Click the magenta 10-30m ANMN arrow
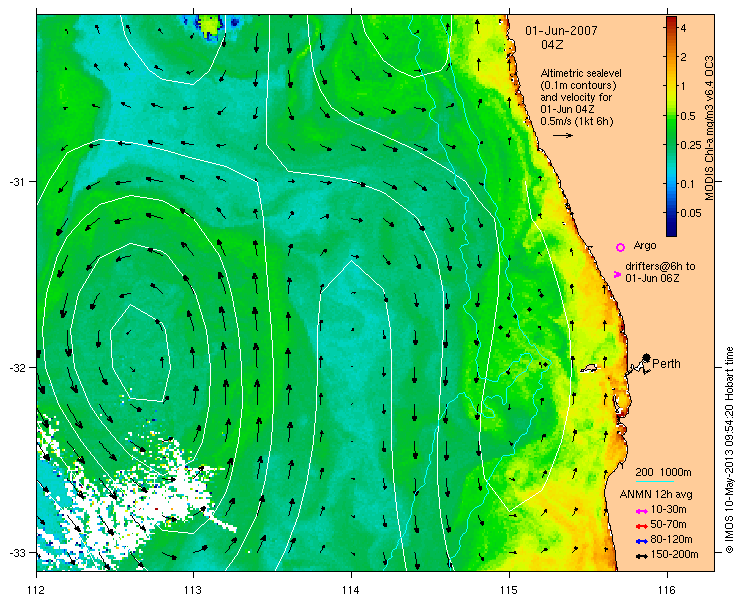Image resolution: width=740 pixels, height=600 pixels. pyautogui.click(x=641, y=511)
